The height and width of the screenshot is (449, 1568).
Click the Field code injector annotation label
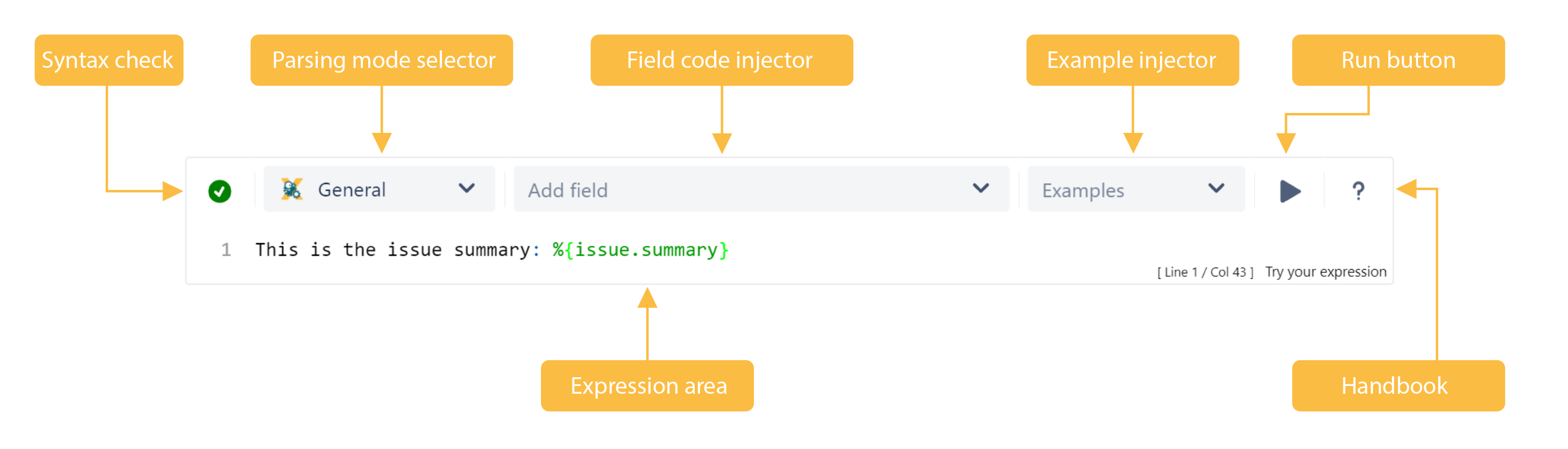coord(721,60)
